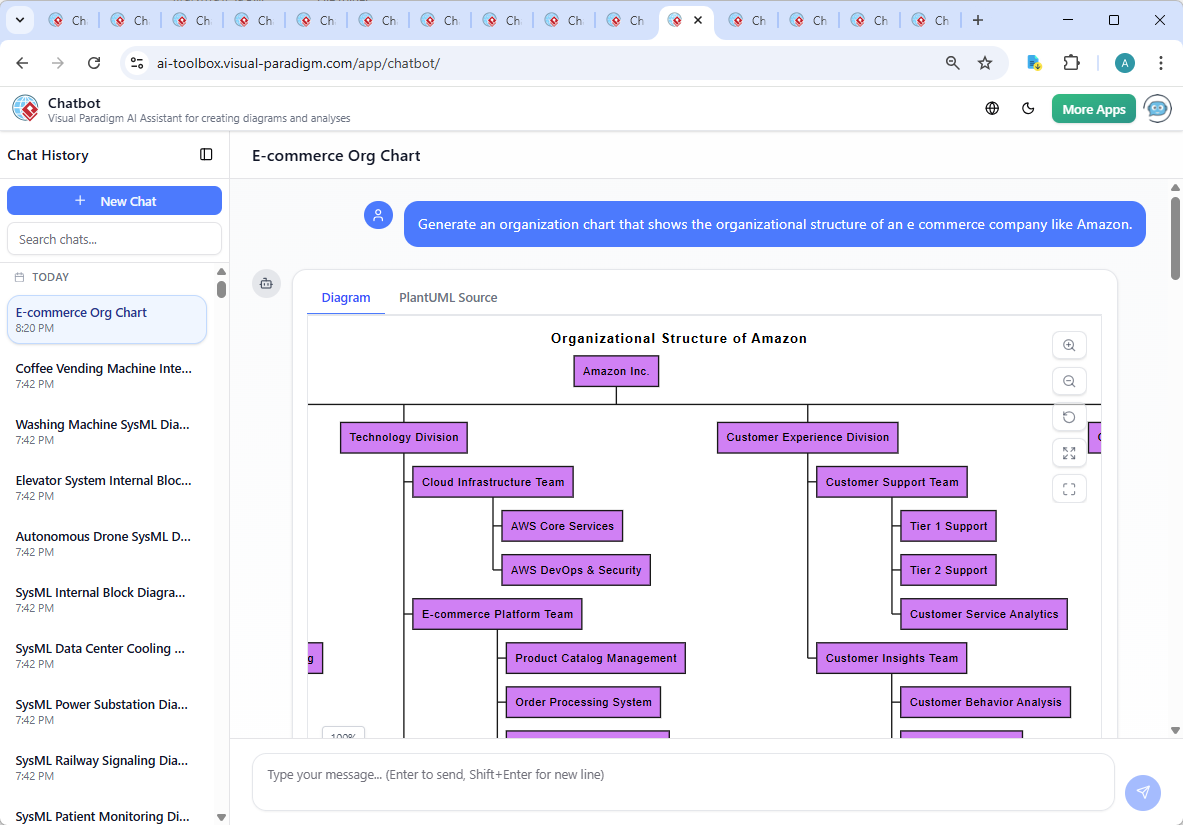Image resolution: width=1183 pixels, height=825 pixels.
Task: Reset the diagram view
Action: (x=1069, y=417)
